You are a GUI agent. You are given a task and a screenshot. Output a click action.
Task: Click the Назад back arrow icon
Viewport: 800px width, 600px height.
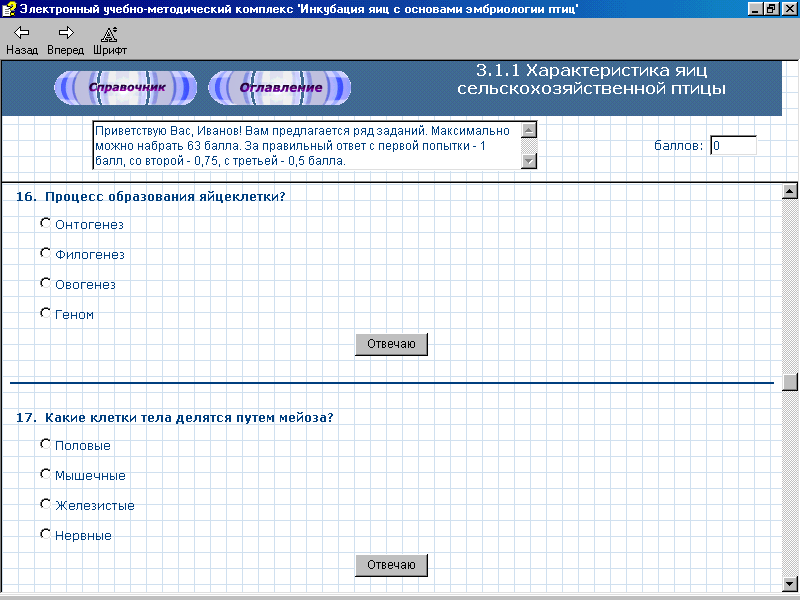pos(21,33)
